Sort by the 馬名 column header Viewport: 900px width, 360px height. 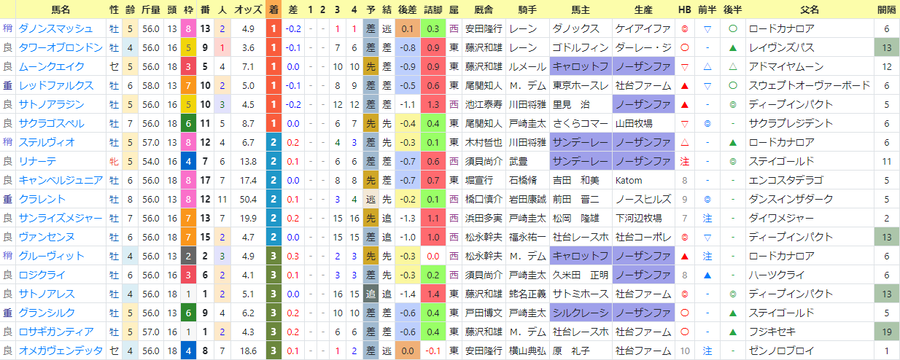click(60, 10)
